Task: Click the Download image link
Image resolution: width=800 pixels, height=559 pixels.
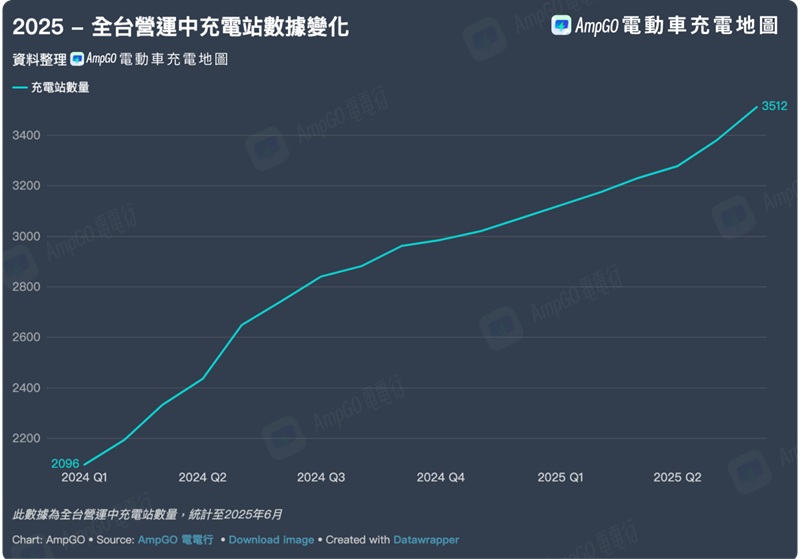Action: pyautogui.click(x=271, y=540)
